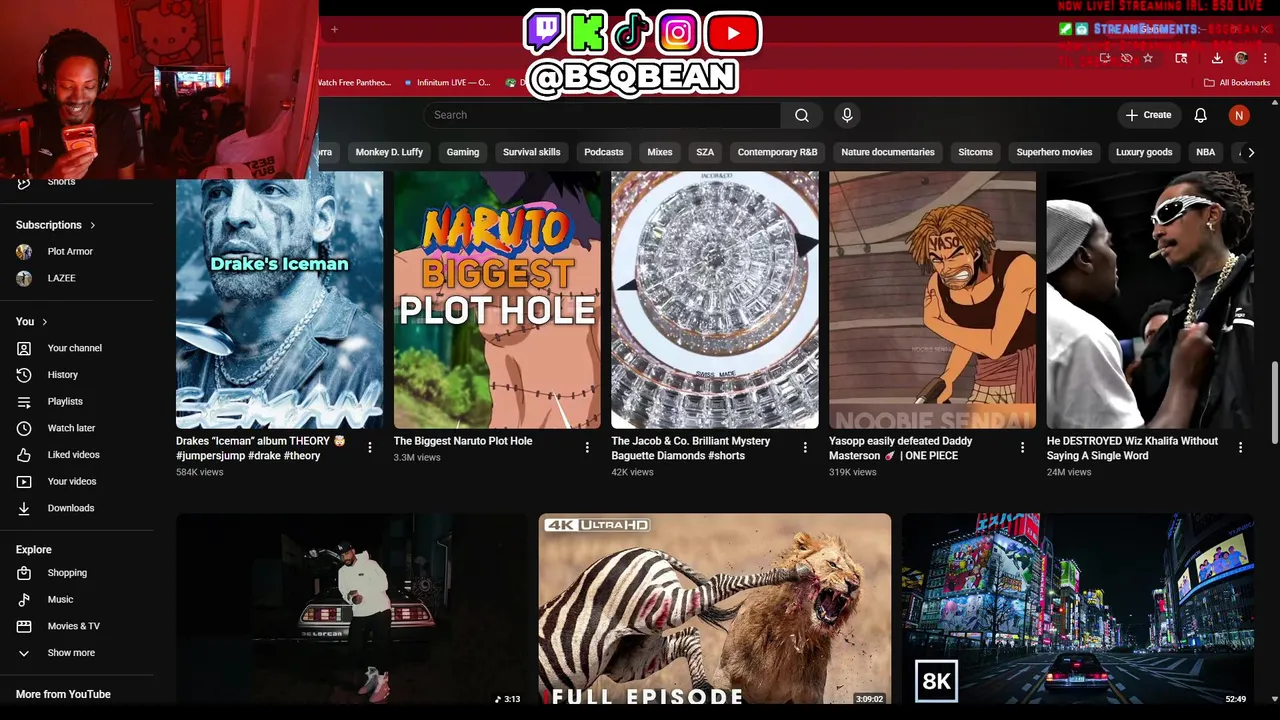Click the YouTube search magnifier button
The image size is (1280, 720).
[x=801, y=115]
